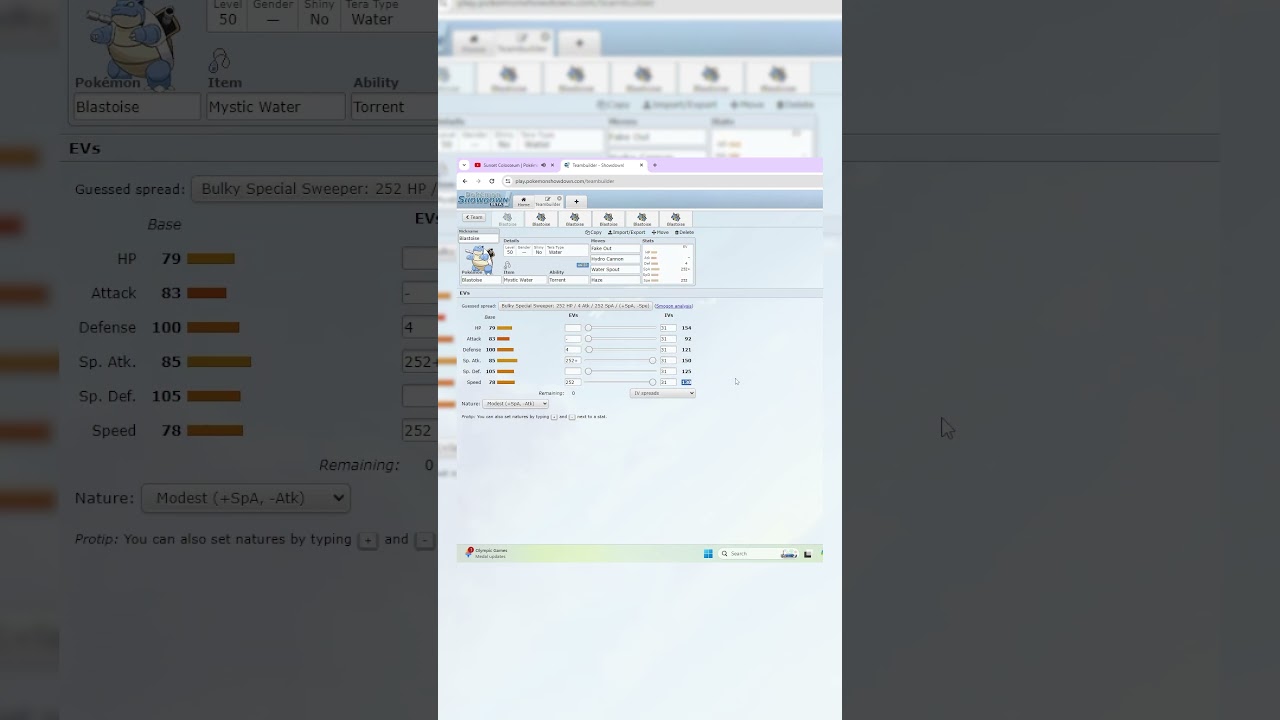The height and width of the screenshot is (720, 1280).
Task: Click the Windows Start logo in taskbar
Action: click(708, 554)
